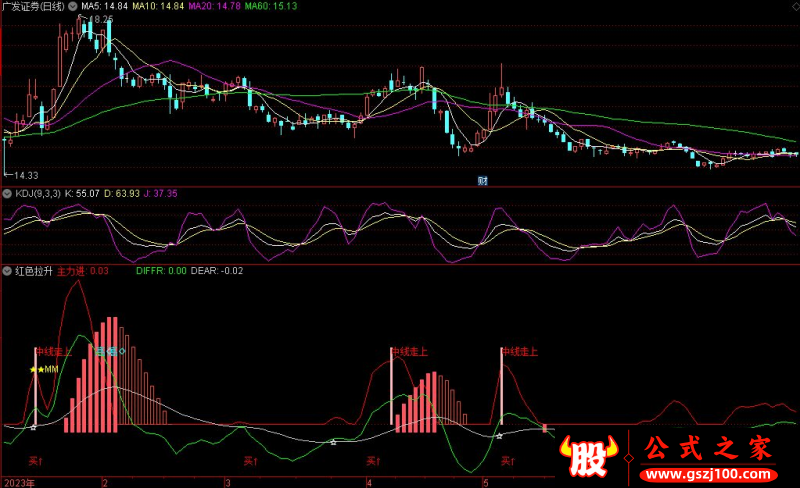Click the 18.26 high price label
The height and width of the screenshot is (488, 800).
(x=101, y=19)
